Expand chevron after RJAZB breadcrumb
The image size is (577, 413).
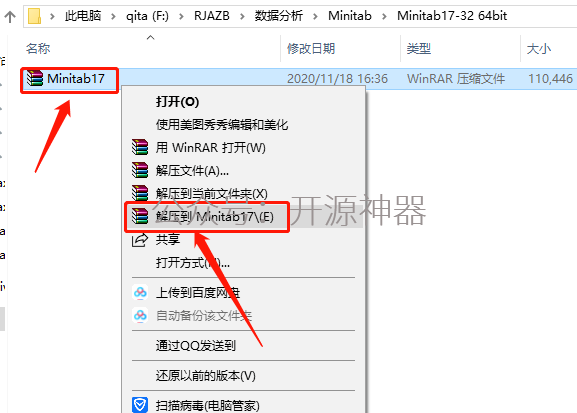[x=242, y=16]
